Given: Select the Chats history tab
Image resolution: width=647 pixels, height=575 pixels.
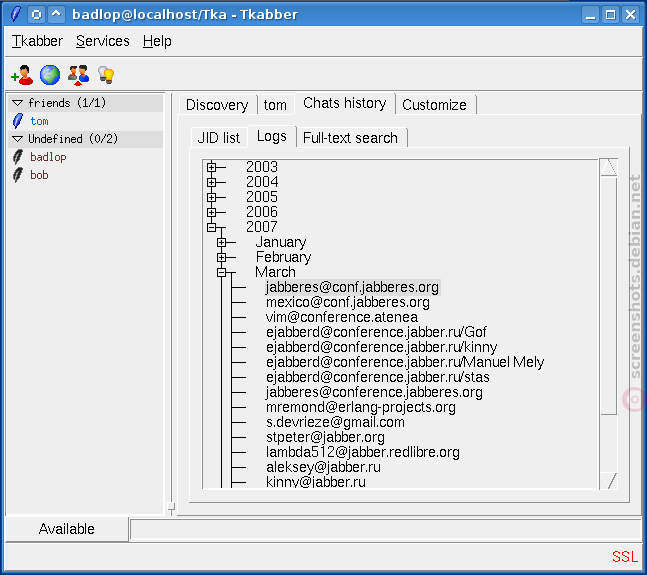Looking at the screenshot, I should (345, 103).
